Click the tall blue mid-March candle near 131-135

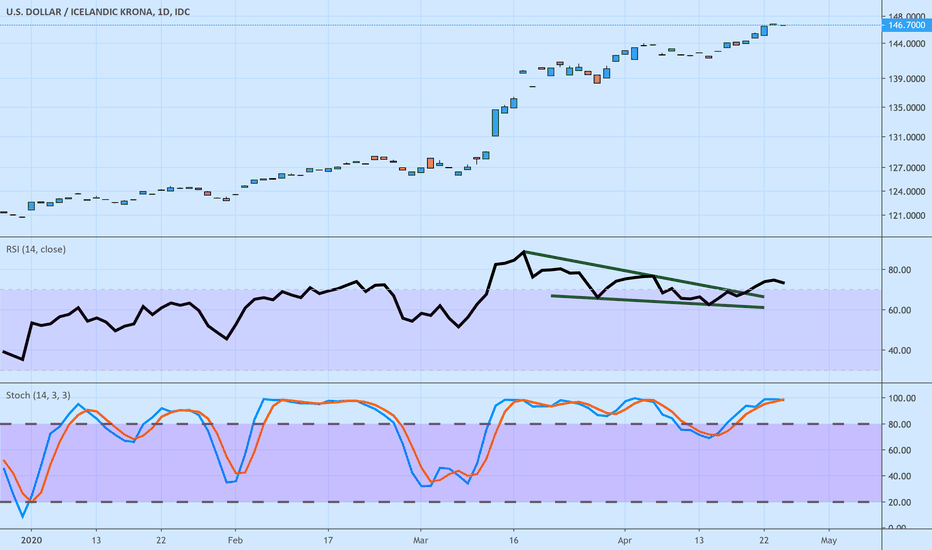click(x=495, y=122)
